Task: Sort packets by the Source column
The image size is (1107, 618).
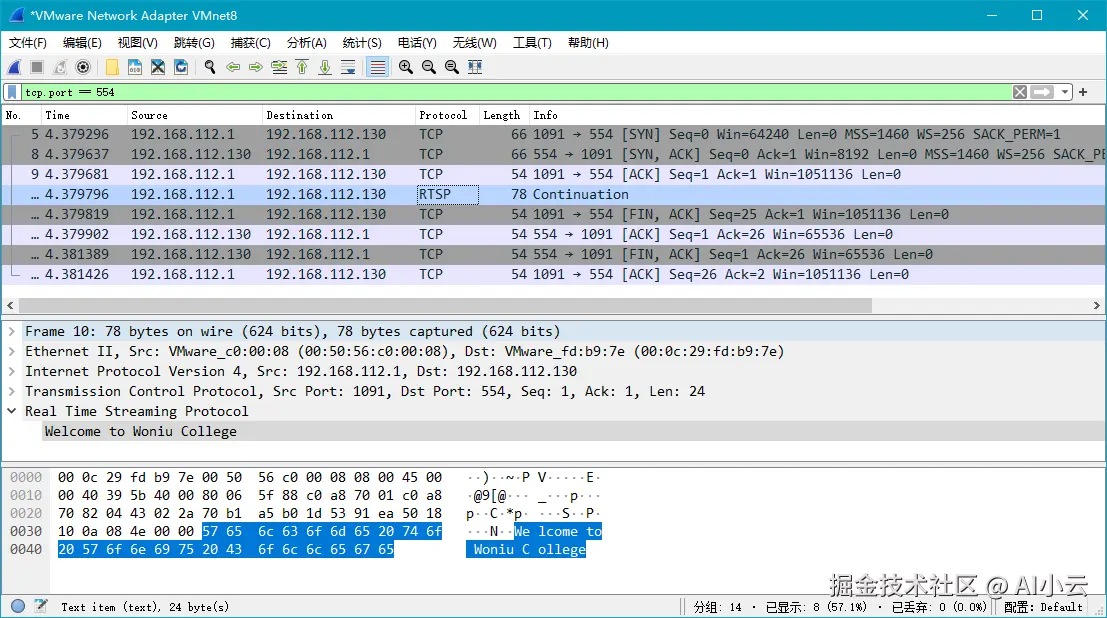Action: 194,115
